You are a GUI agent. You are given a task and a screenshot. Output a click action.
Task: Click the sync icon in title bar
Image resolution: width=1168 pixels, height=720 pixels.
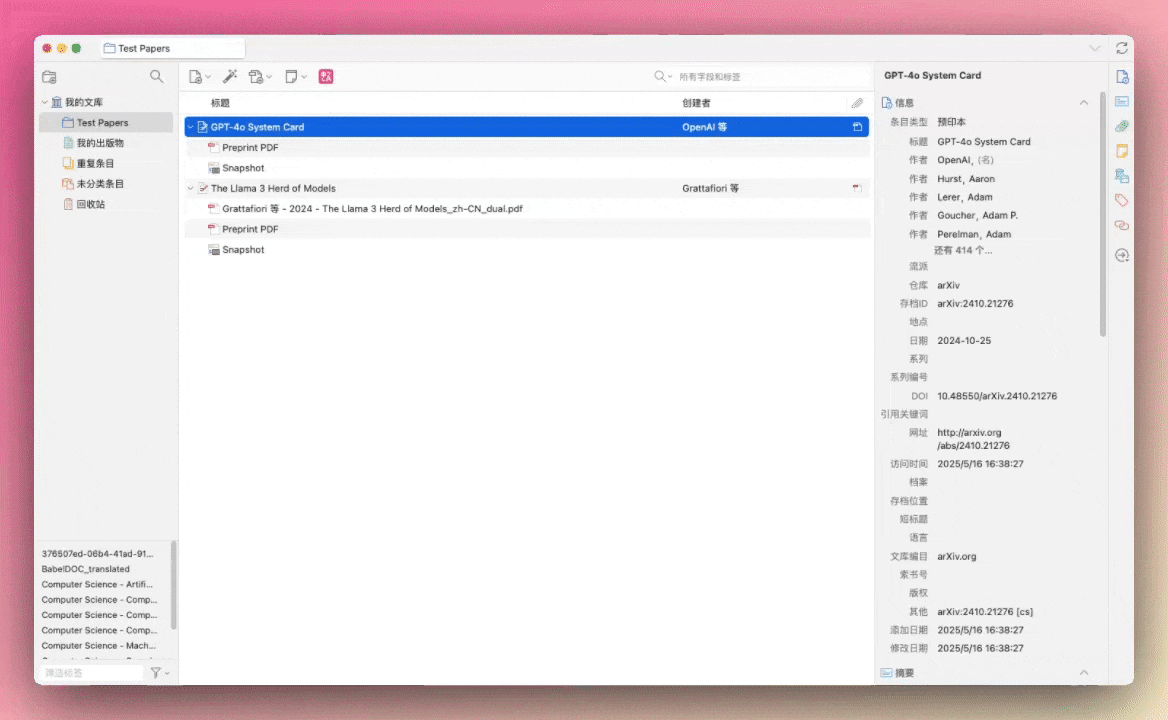pos(1121,48)
